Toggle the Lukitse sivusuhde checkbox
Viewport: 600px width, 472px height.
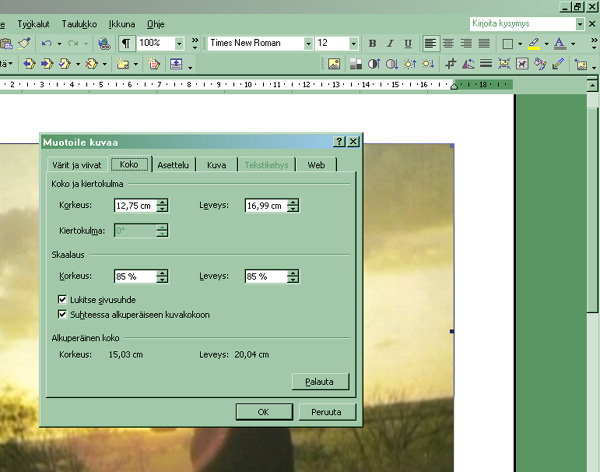(x=63, y=299)
